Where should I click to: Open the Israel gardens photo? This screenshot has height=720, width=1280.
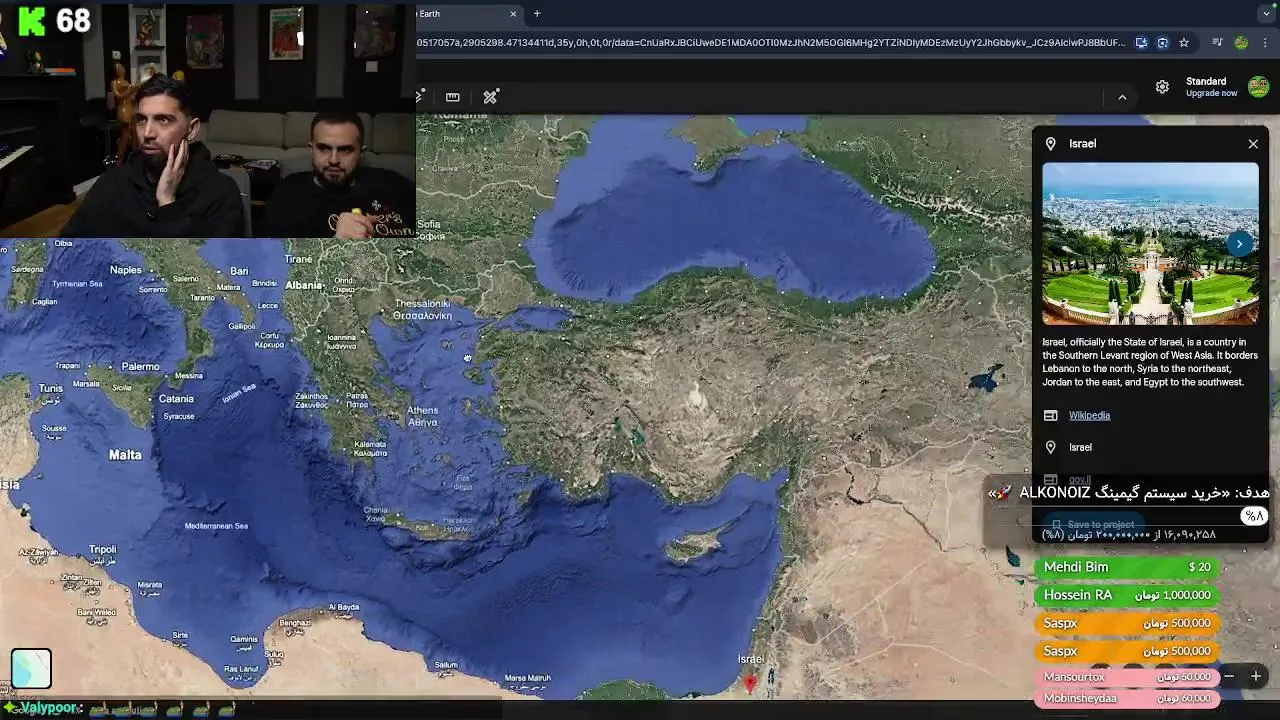pyautogui.click(x=1150, y=244)
